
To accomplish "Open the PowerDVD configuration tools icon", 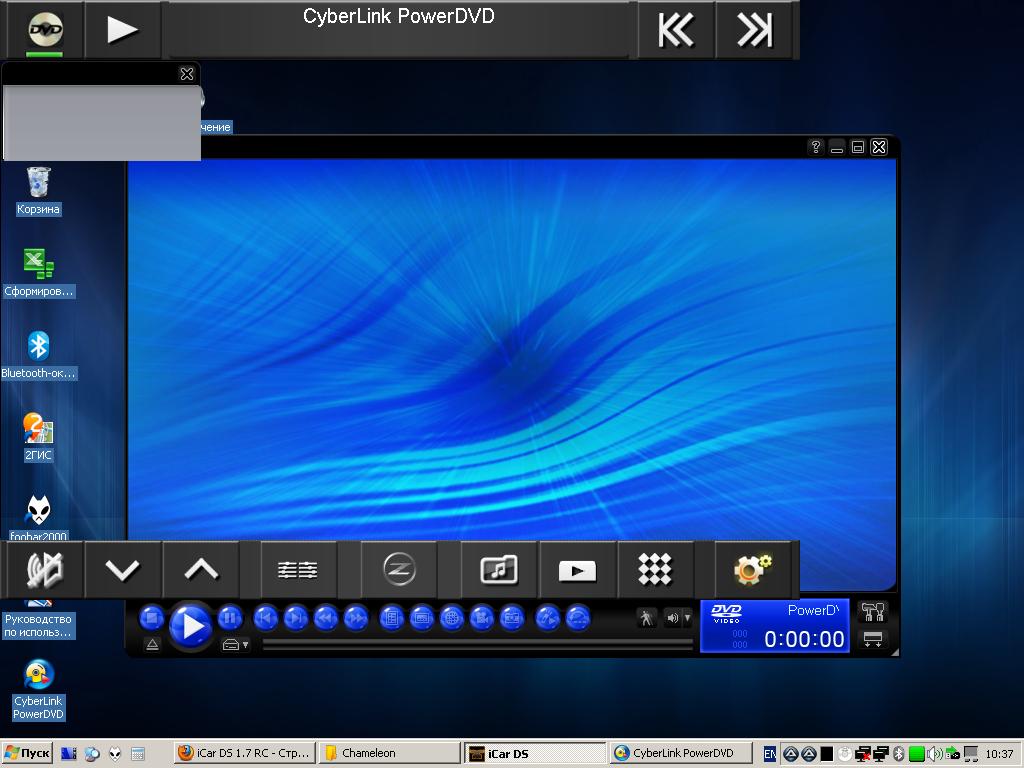I will pyautogui.click(x=873, y=612).
